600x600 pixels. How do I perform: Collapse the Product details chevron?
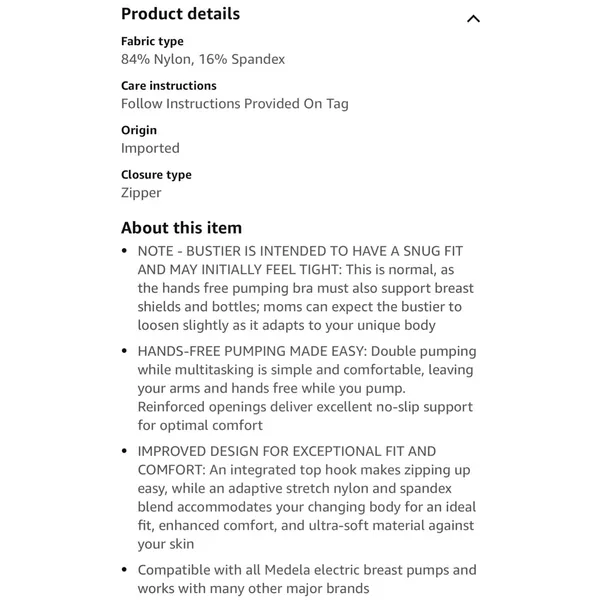tap(473, 18)
